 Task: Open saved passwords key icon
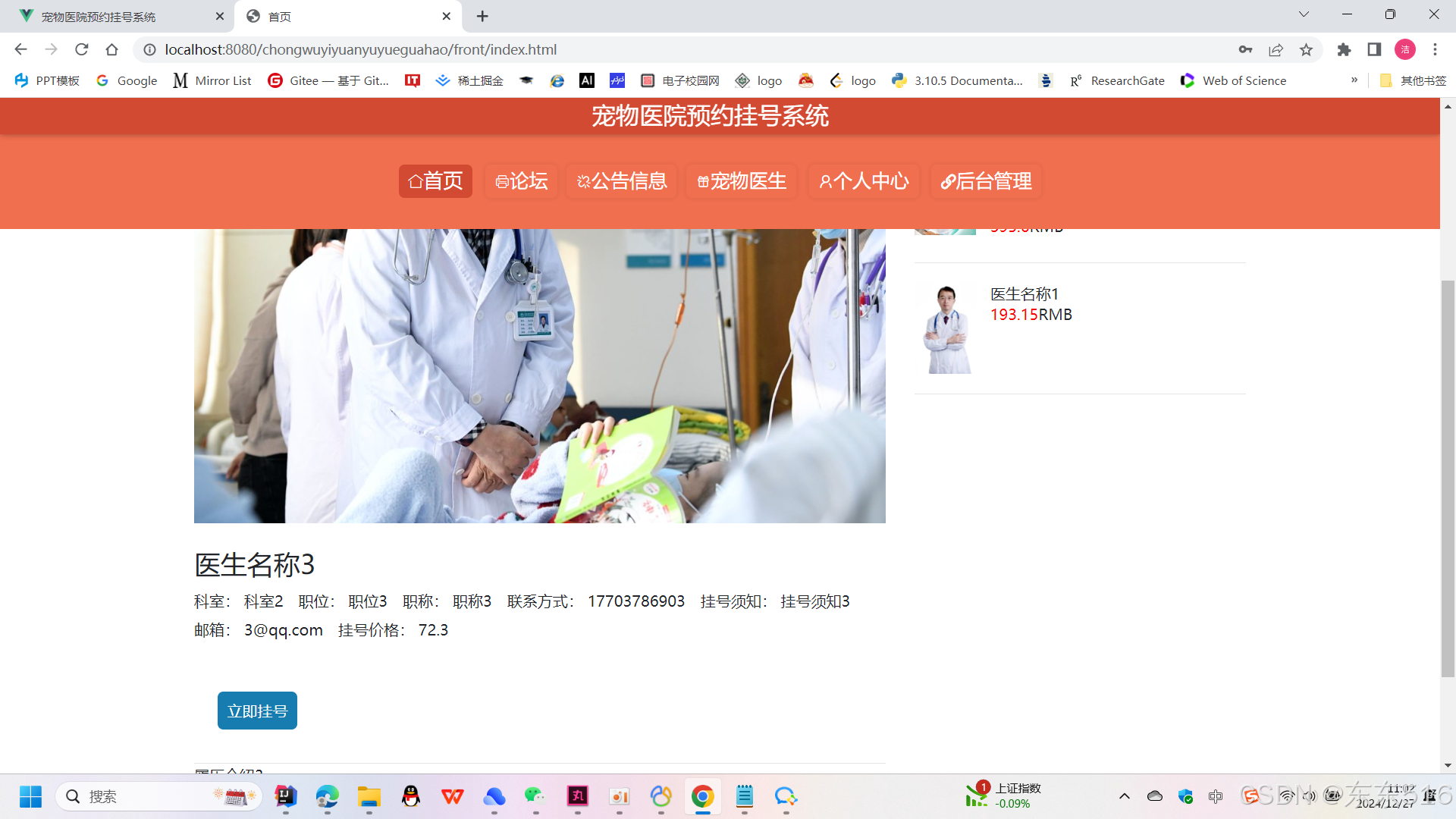1245,49
